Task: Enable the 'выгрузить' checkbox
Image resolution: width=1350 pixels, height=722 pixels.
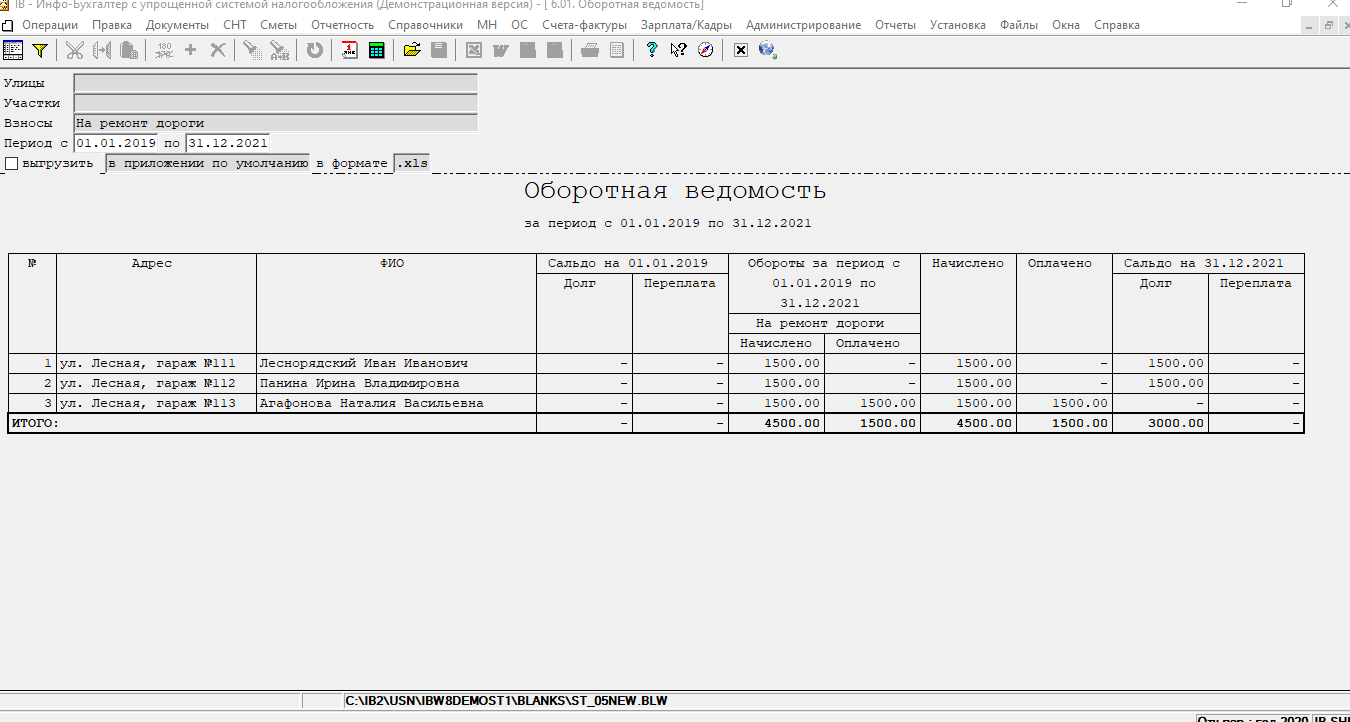Action: tap(12, 163)
